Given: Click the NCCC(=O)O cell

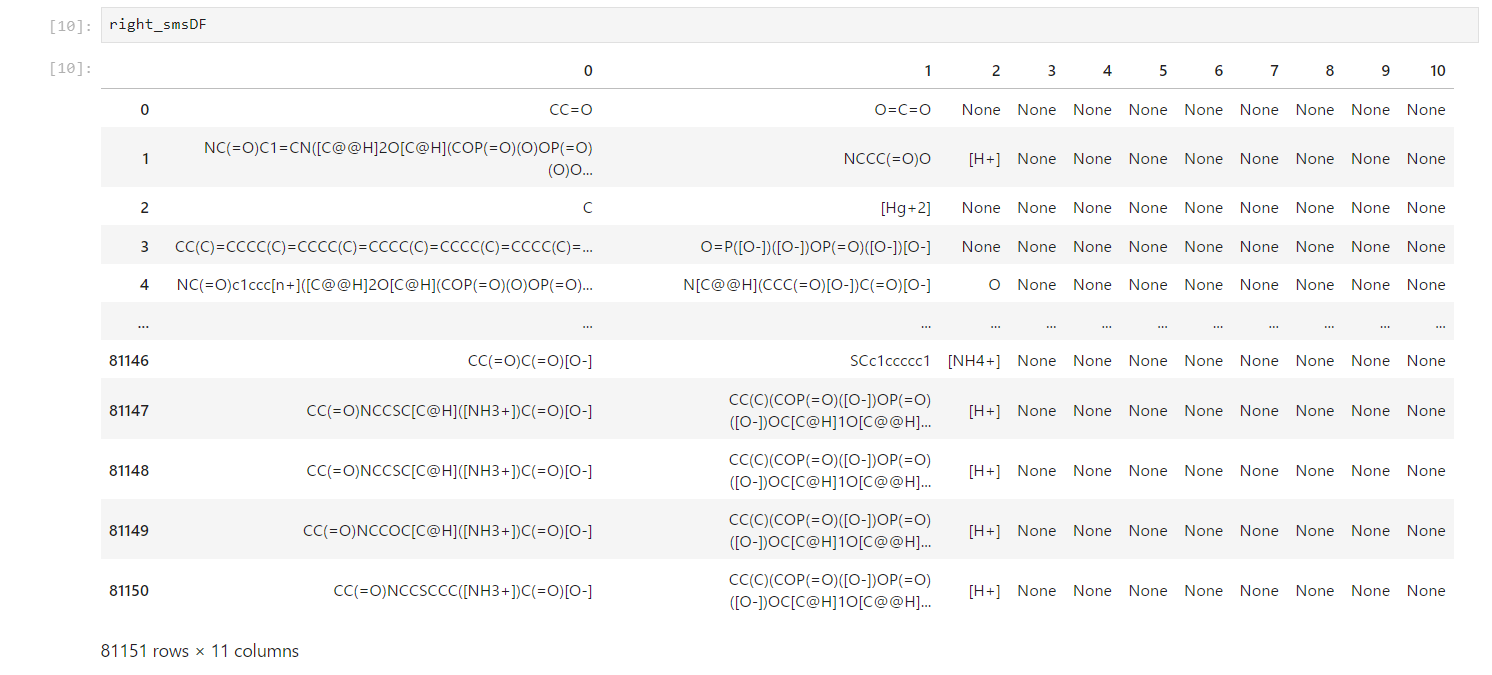Looking at the screenshot, I should [888, 159].
